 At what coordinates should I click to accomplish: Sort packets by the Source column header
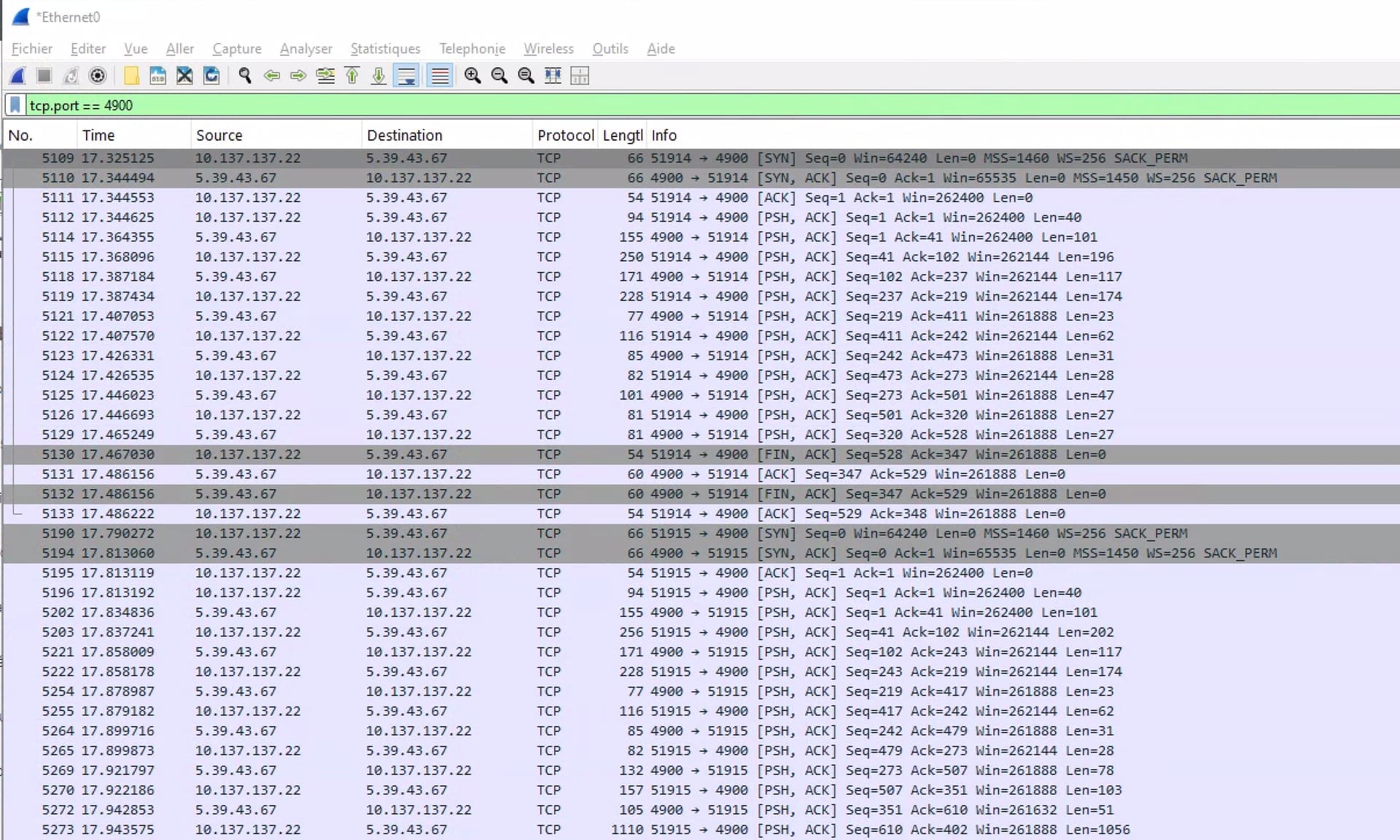(276, 136)
